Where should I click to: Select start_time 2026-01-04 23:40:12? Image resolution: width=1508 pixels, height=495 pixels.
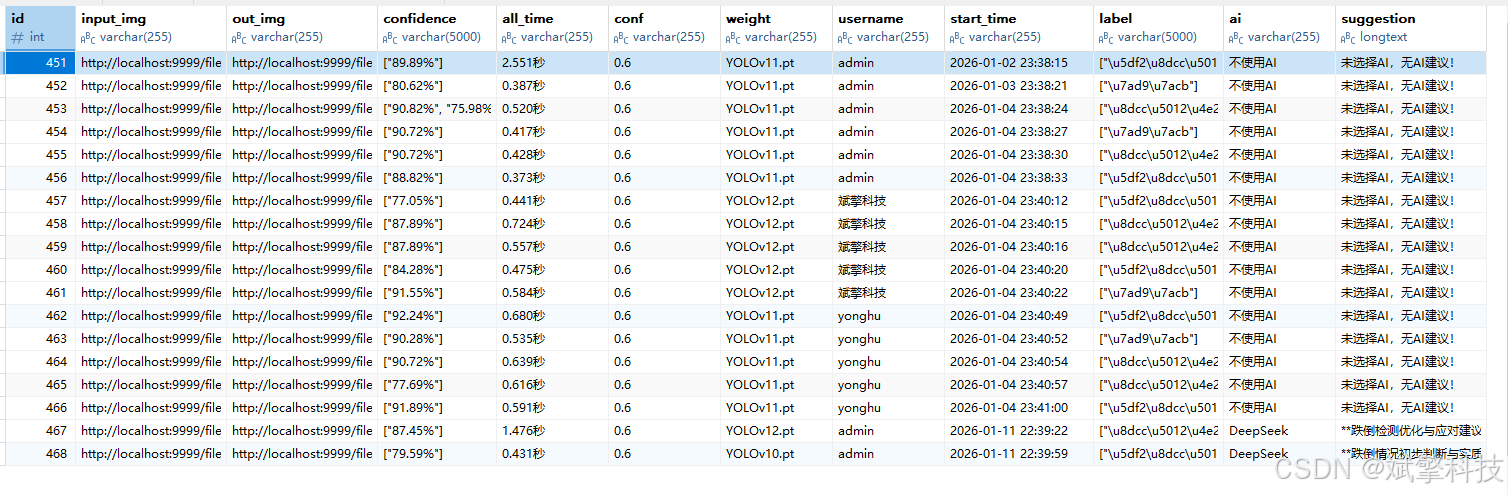[1009, 200]
